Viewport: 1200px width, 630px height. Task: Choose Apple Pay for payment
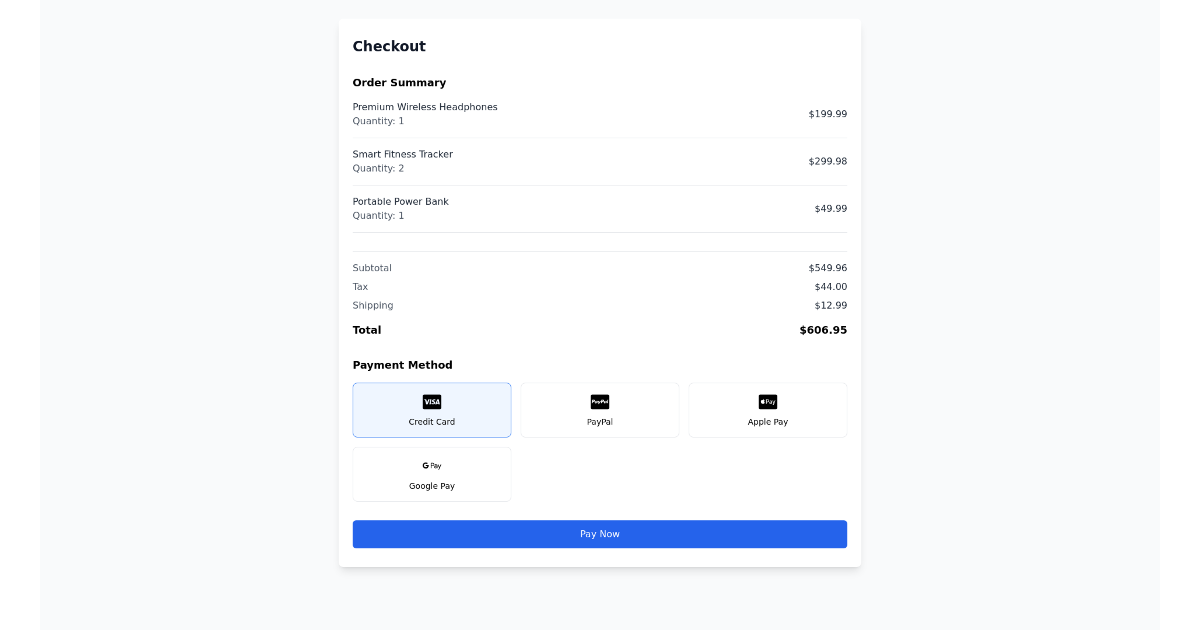(767, 410)
